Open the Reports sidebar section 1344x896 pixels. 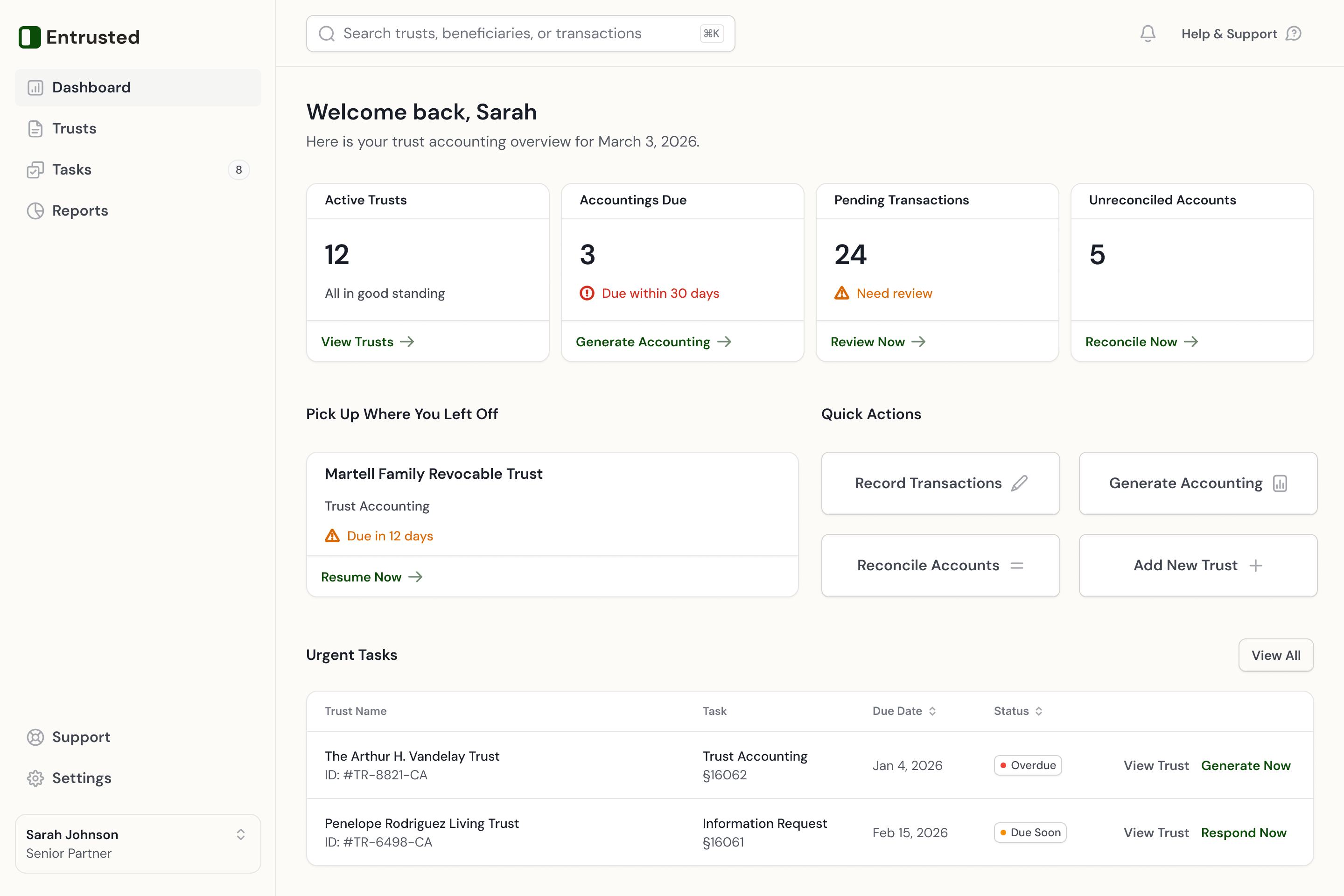[x=80, y=211]
